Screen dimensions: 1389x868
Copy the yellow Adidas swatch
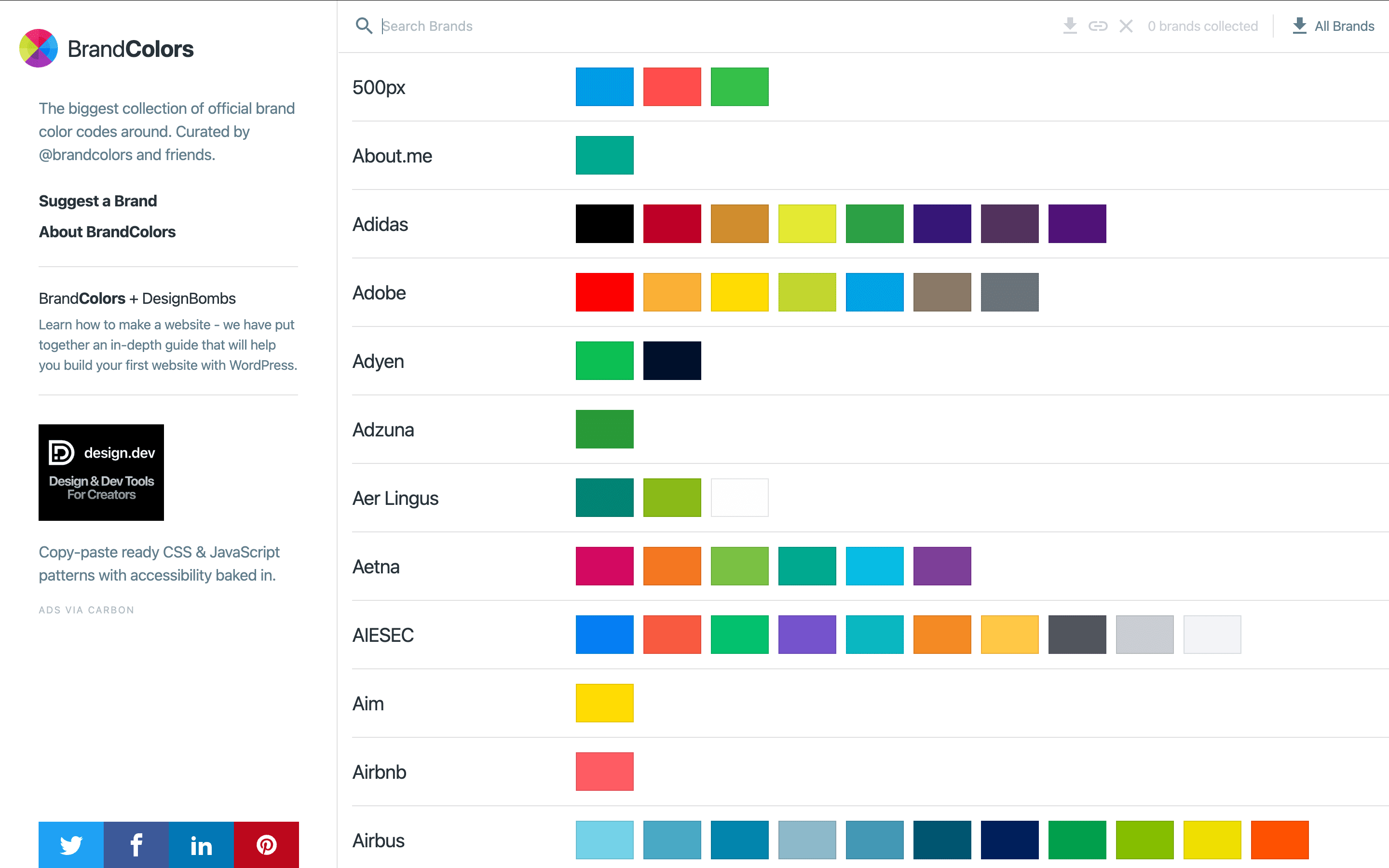[x=807, y=223]
